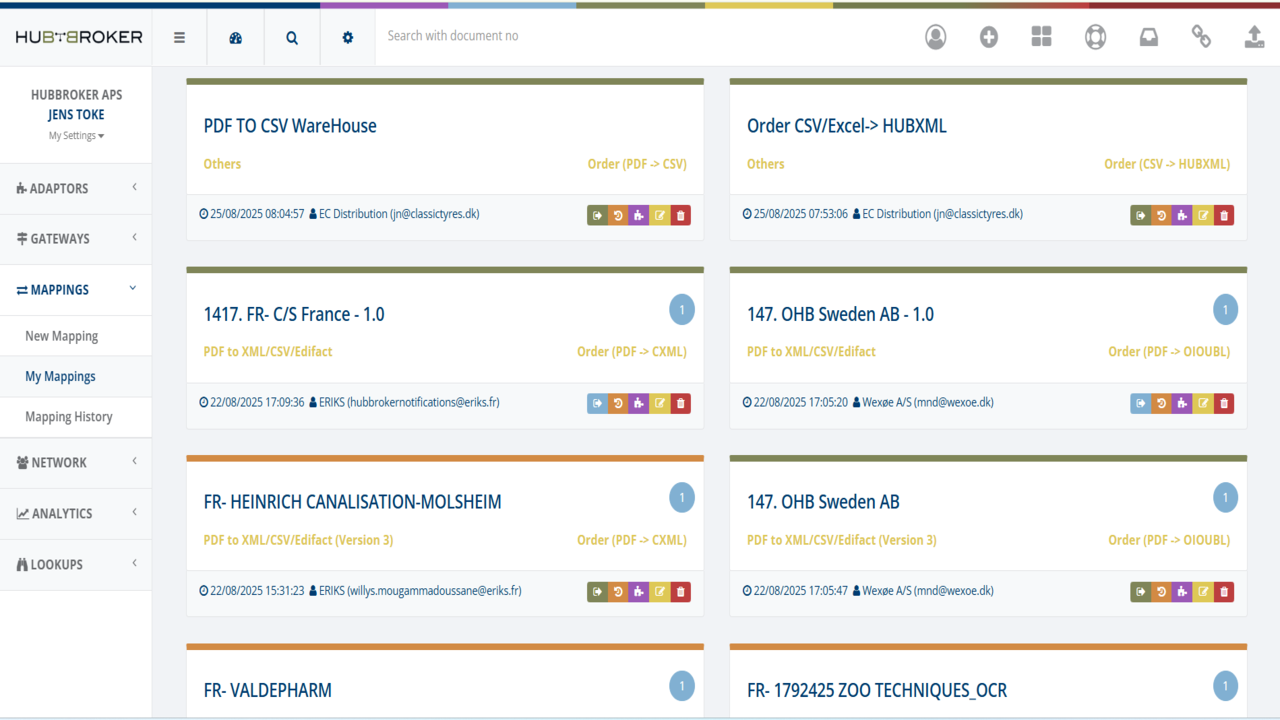The width and height of the screenshot is (1280, 720).
Task: Open the dashboard gauge icon
Action: (236, 37)
